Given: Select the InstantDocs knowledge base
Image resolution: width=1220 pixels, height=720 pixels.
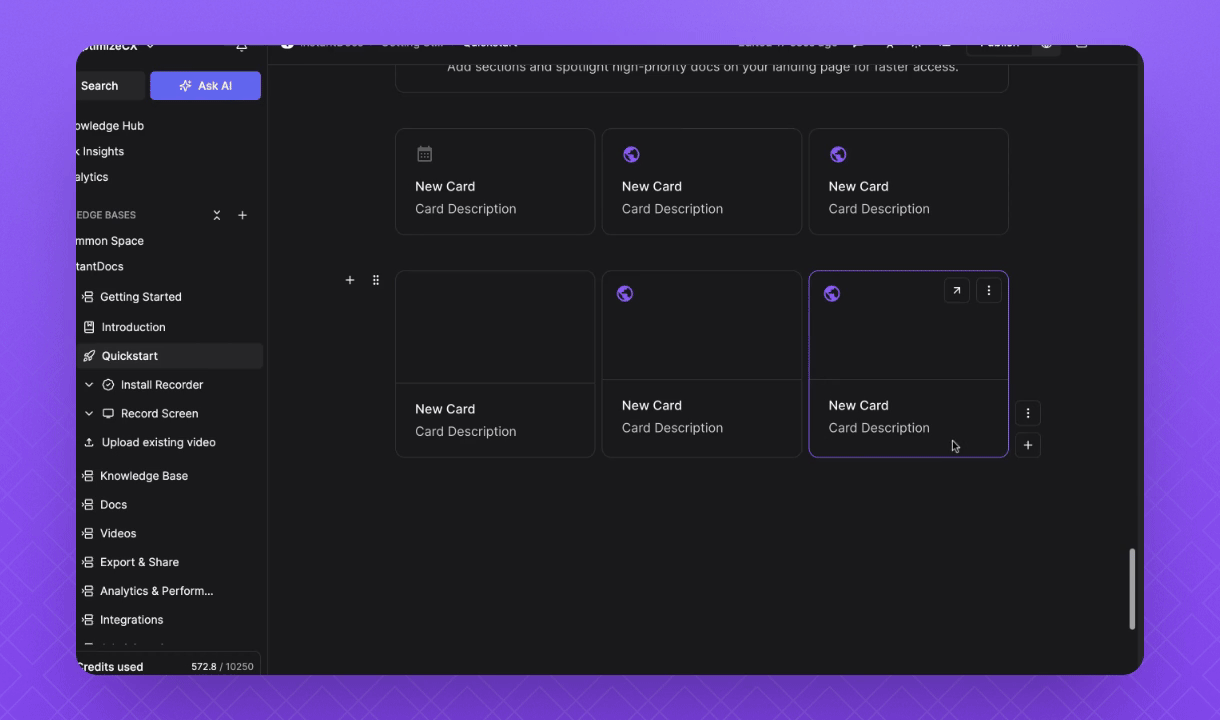Looking at the screenshot, I should [x=100, y=267].
